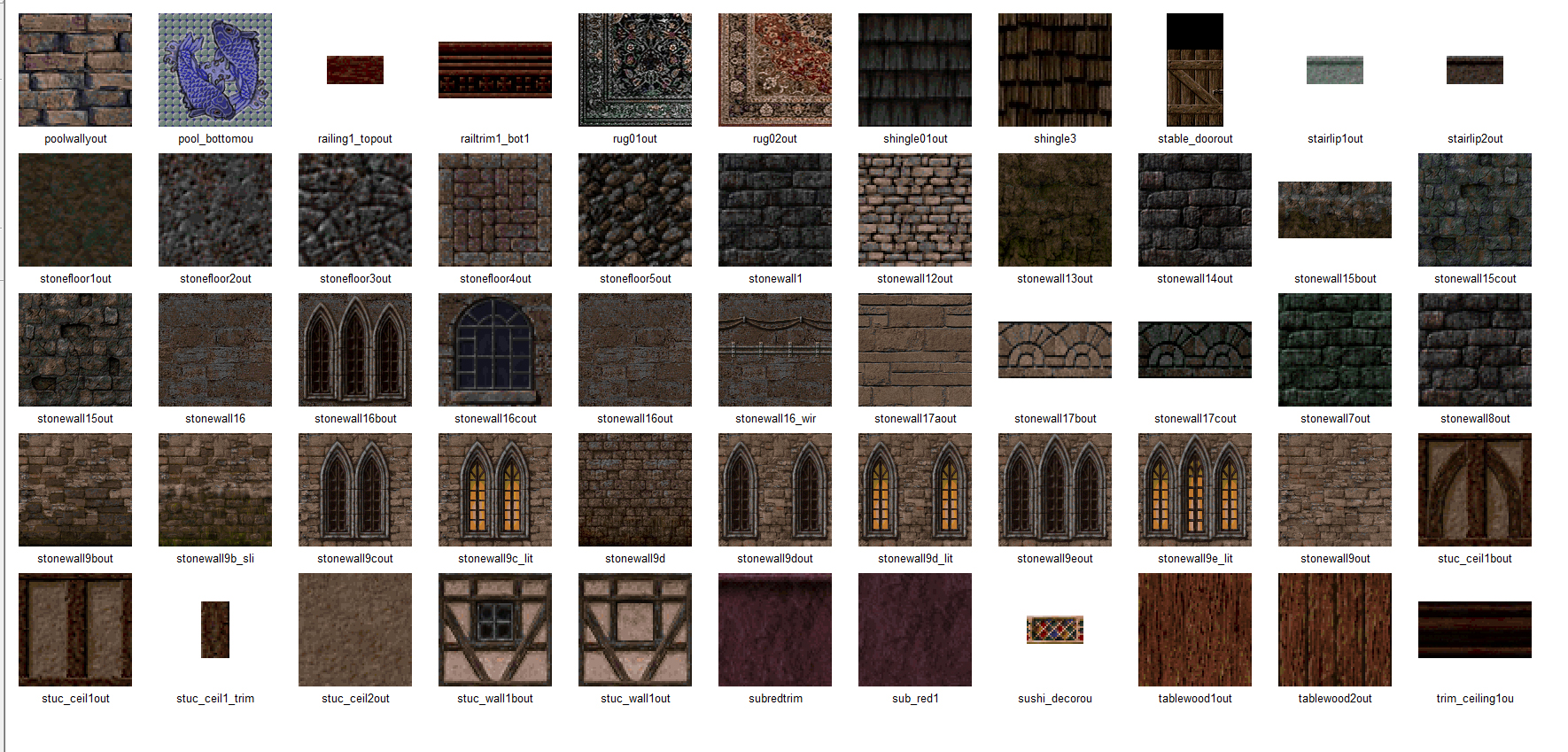This screenshot has height=752, width=1568.
Task: Select the rug01out dark rug thumbnail
Action: (635, 70)
